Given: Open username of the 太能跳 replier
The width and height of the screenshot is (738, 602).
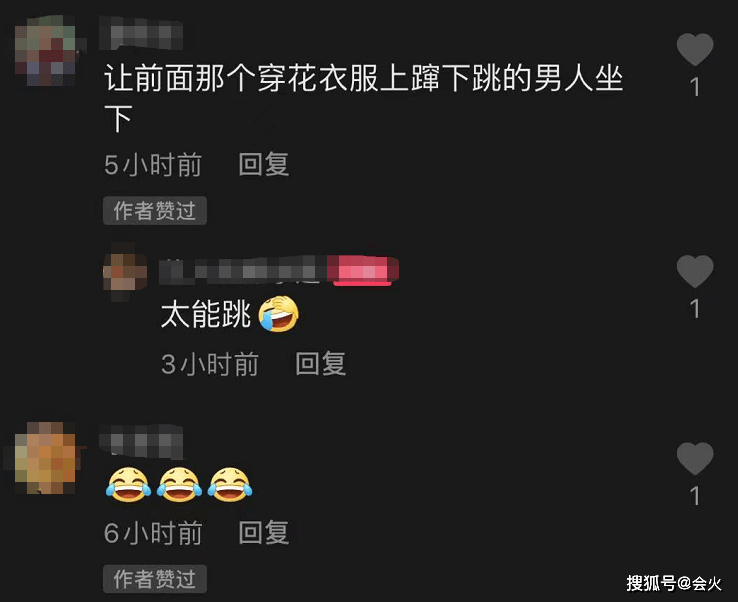Looking at the screenshot, I should (242, 271).
